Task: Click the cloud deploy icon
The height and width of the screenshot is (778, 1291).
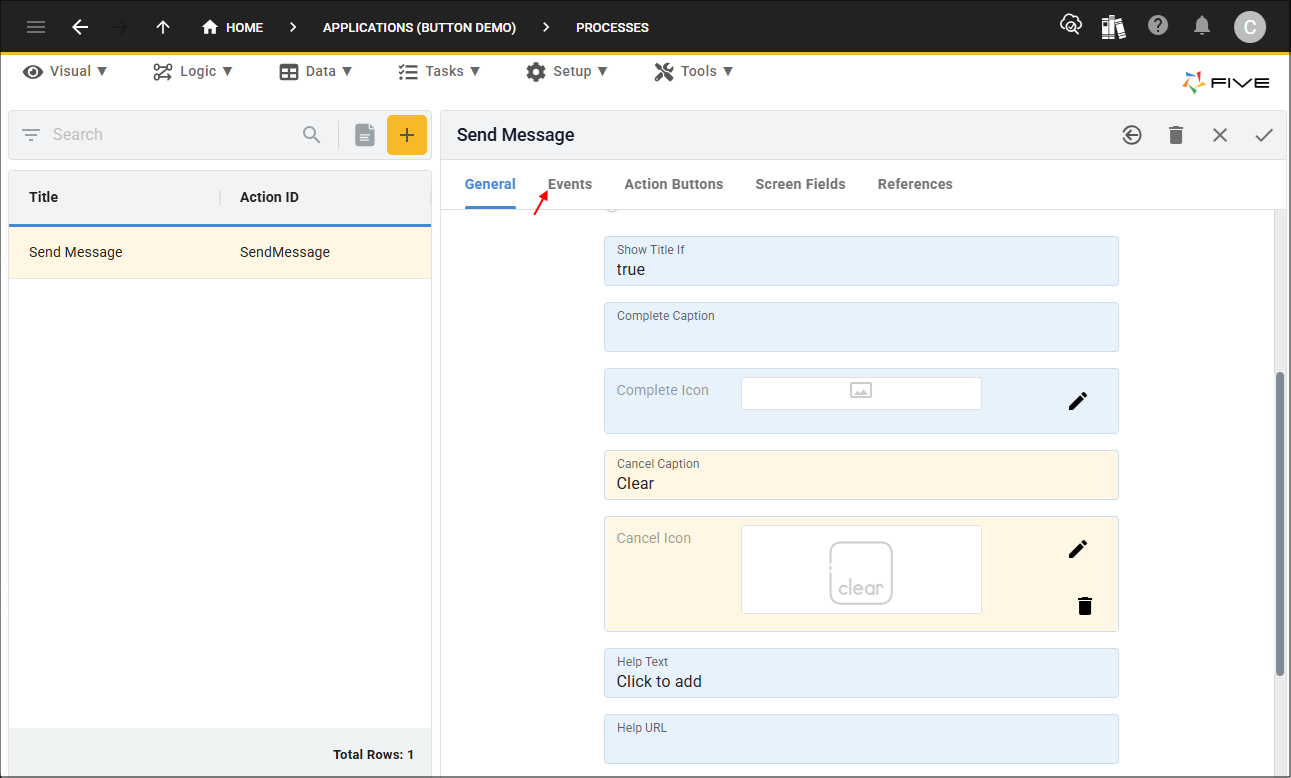Action: pos(1071,26)
